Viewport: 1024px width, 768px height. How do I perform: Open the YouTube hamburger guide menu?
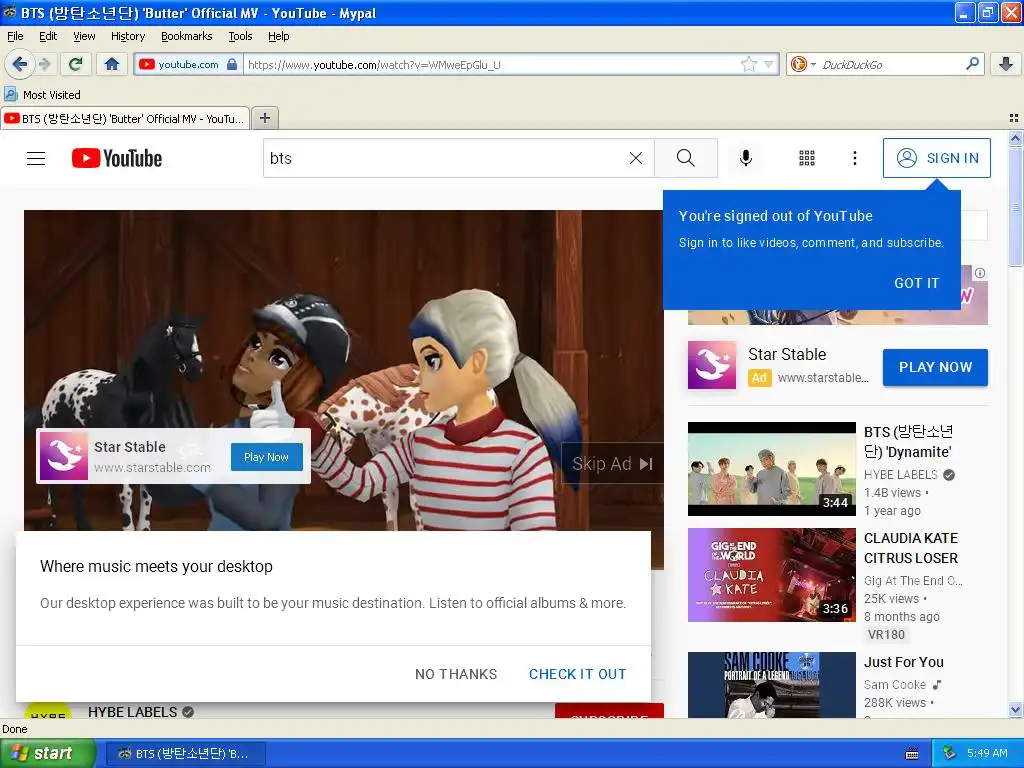pos(36,158)
